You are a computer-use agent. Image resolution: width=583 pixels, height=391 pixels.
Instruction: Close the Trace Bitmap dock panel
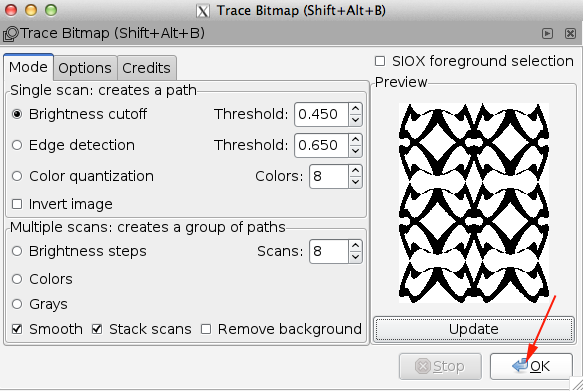570,33
